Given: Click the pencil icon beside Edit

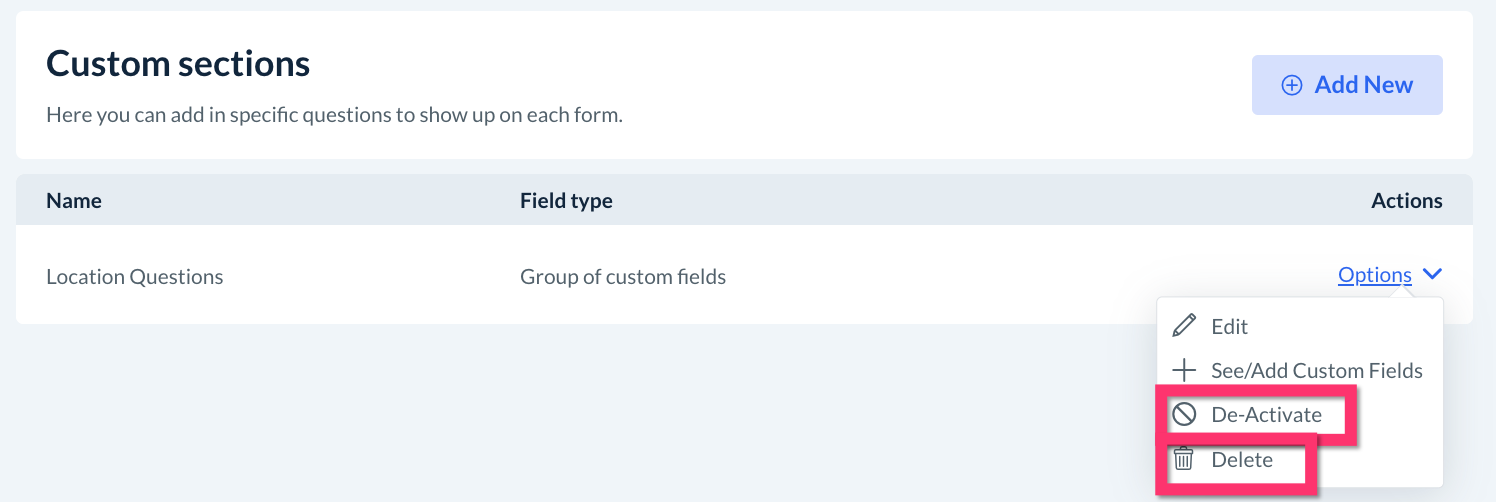Looking at the screenshot, I should click(x=1184, y=326).
